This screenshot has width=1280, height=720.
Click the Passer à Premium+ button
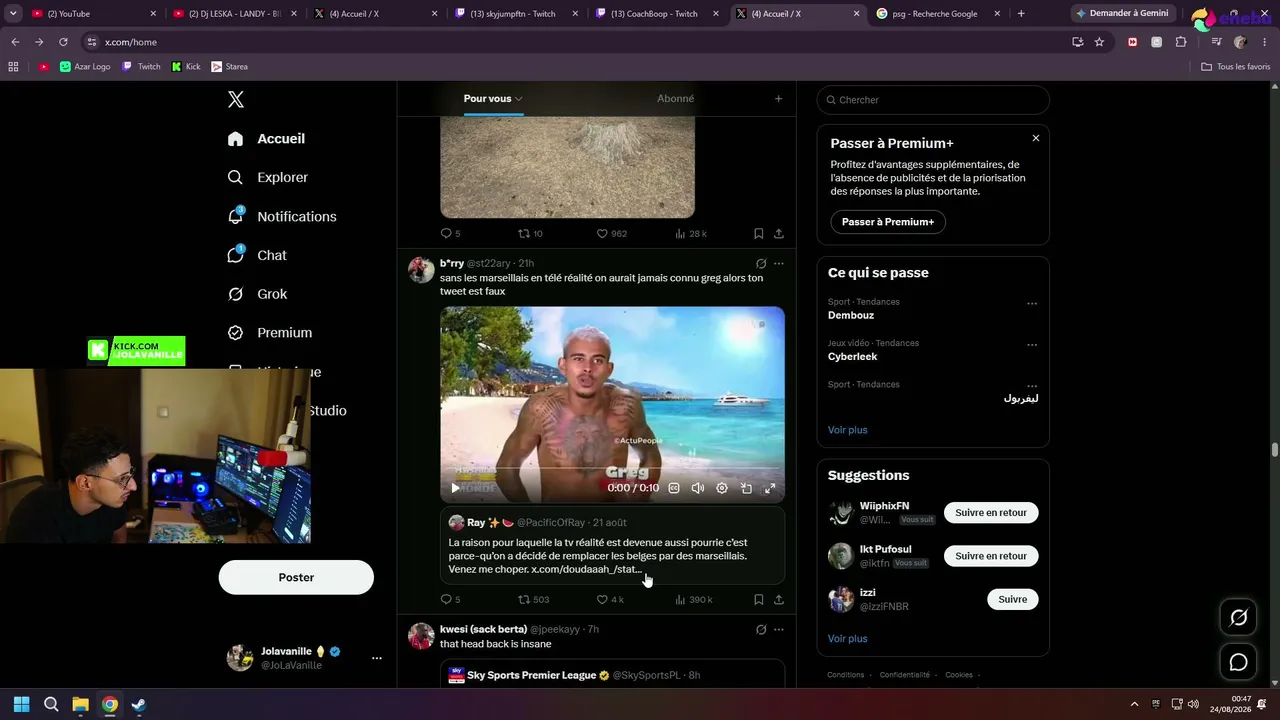pyautogui.click(x=888, y=222)
